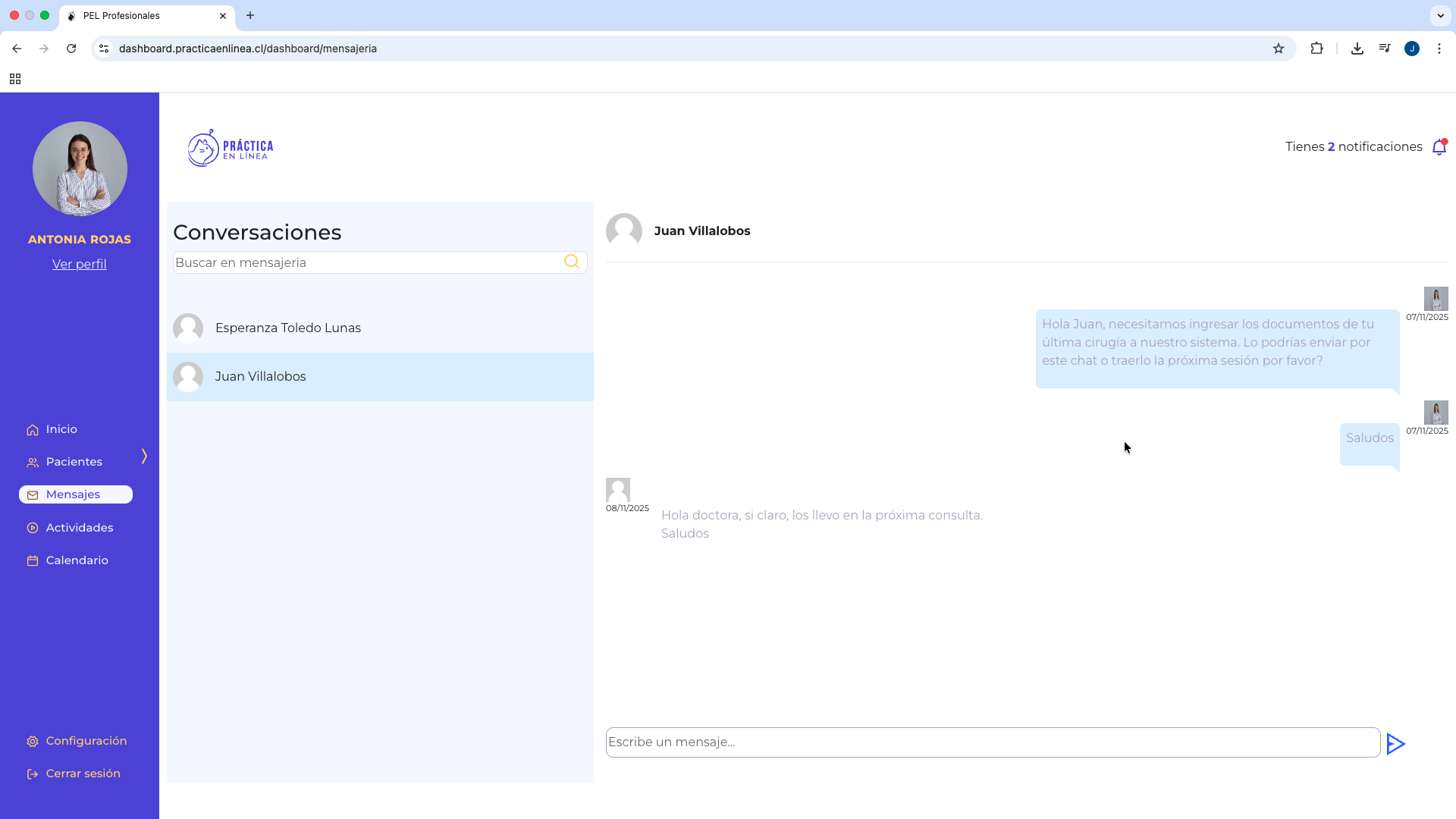1456x819 pixels.
Task: Click the Ver perfil link
Action: tap(79, 264)
